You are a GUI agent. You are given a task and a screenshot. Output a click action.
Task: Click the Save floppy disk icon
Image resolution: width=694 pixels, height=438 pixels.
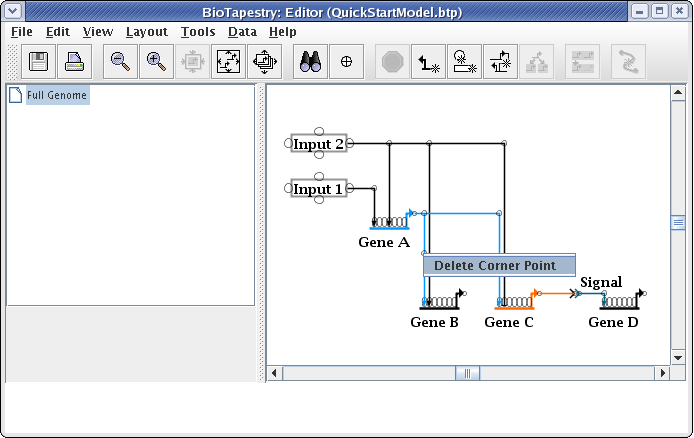[39, 62]
